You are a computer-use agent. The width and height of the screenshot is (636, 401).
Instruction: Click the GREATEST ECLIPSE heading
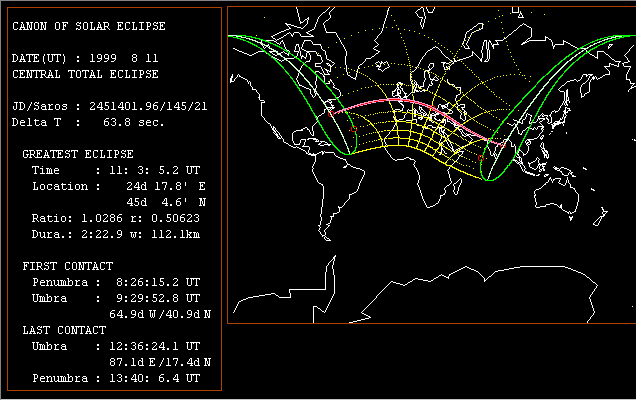pos(78,154)
